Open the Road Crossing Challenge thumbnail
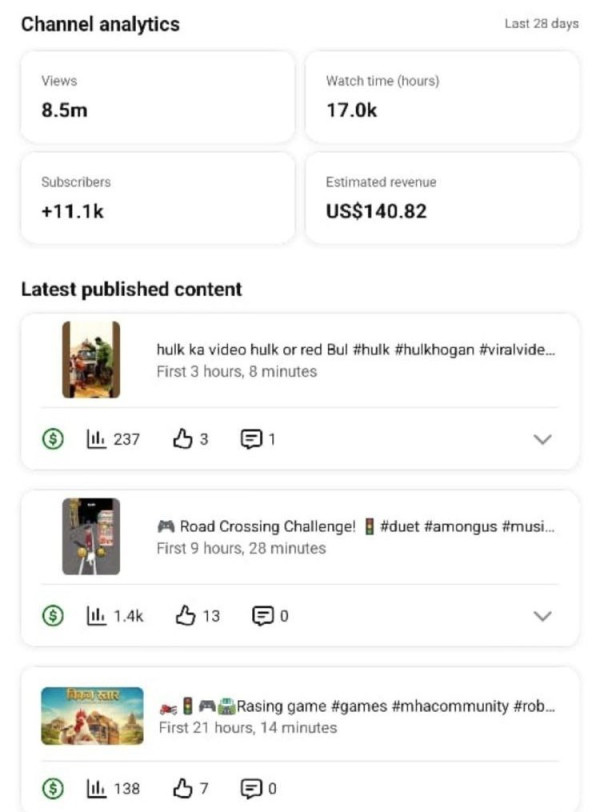 91,536
